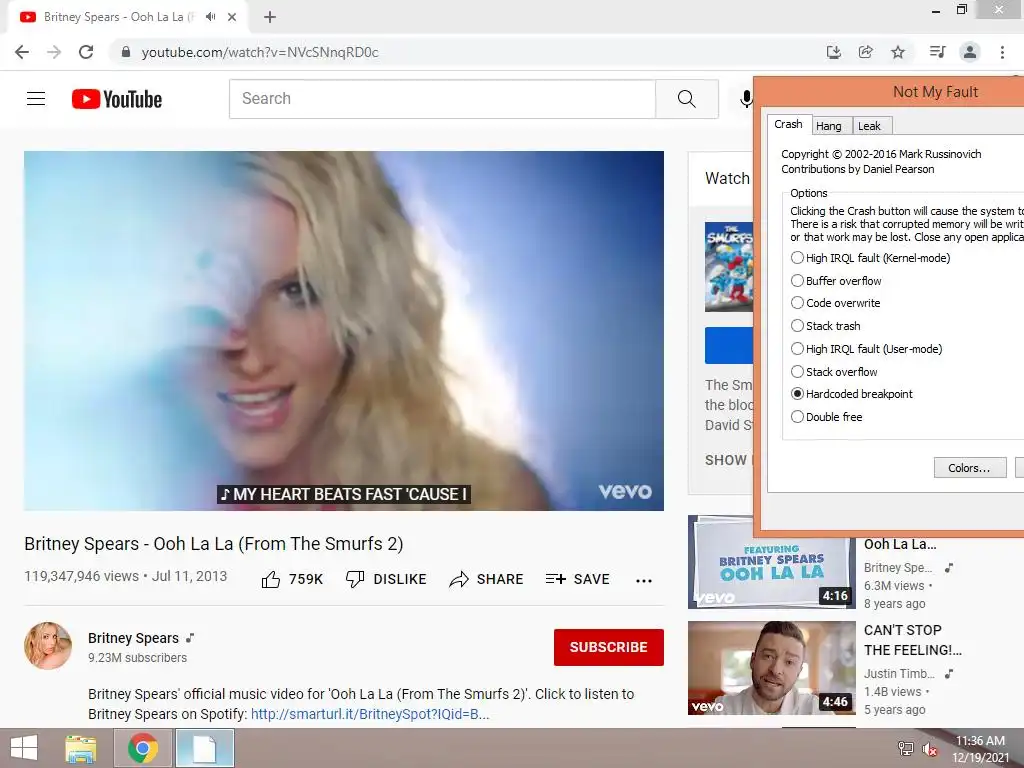The image size is (1024, 768).
Task: Click the lock icon in the address bar
Action: click(126, 52)
